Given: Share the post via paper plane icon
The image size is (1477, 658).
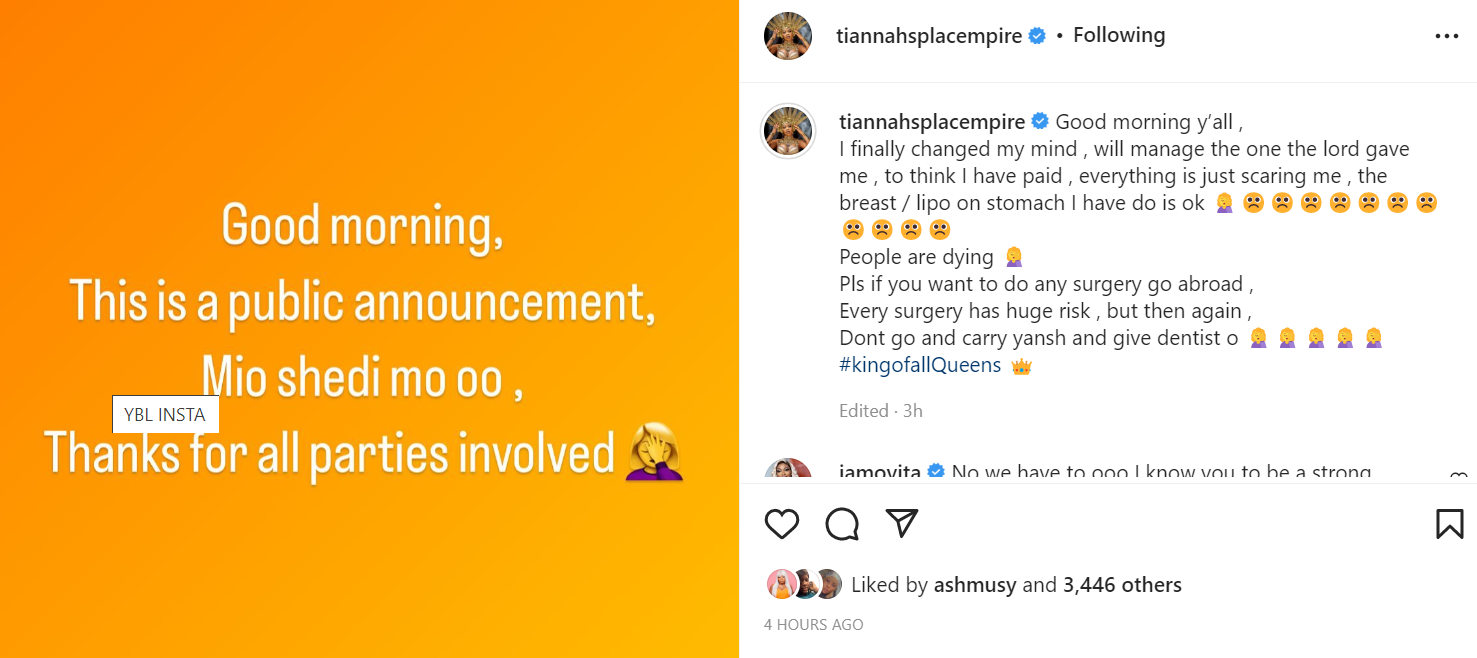Looking at the screenshot, I should point(902,523).
